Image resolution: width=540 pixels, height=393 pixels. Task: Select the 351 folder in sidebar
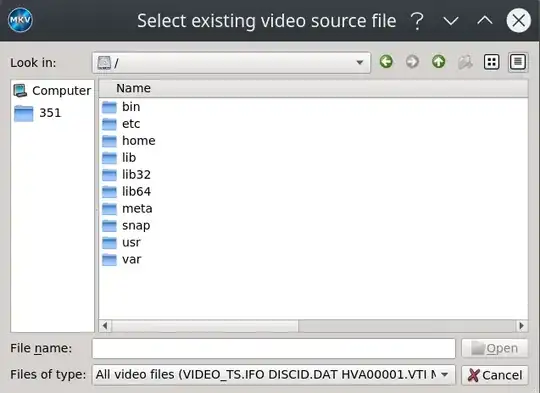click(38, 113)
